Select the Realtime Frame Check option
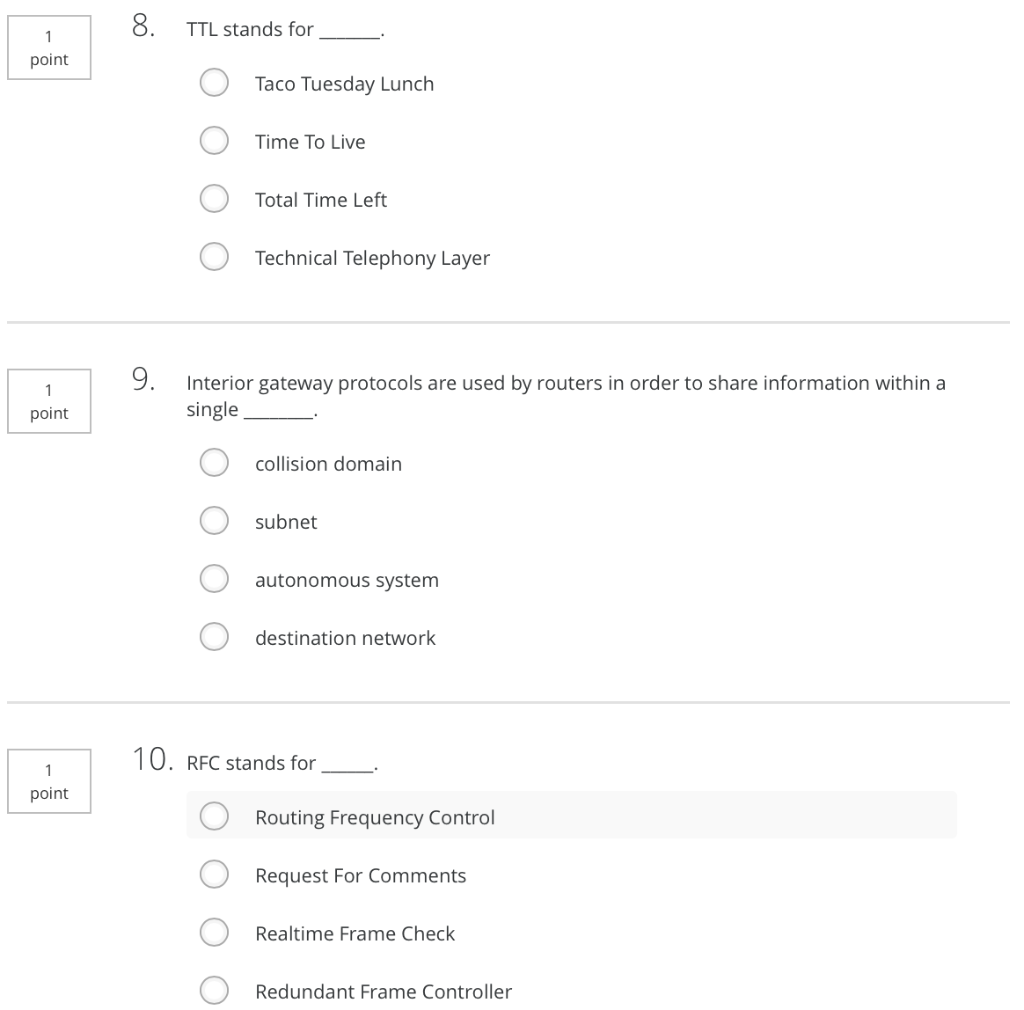The height and width of the screenshot is (1010, 1024). (214, 933)
